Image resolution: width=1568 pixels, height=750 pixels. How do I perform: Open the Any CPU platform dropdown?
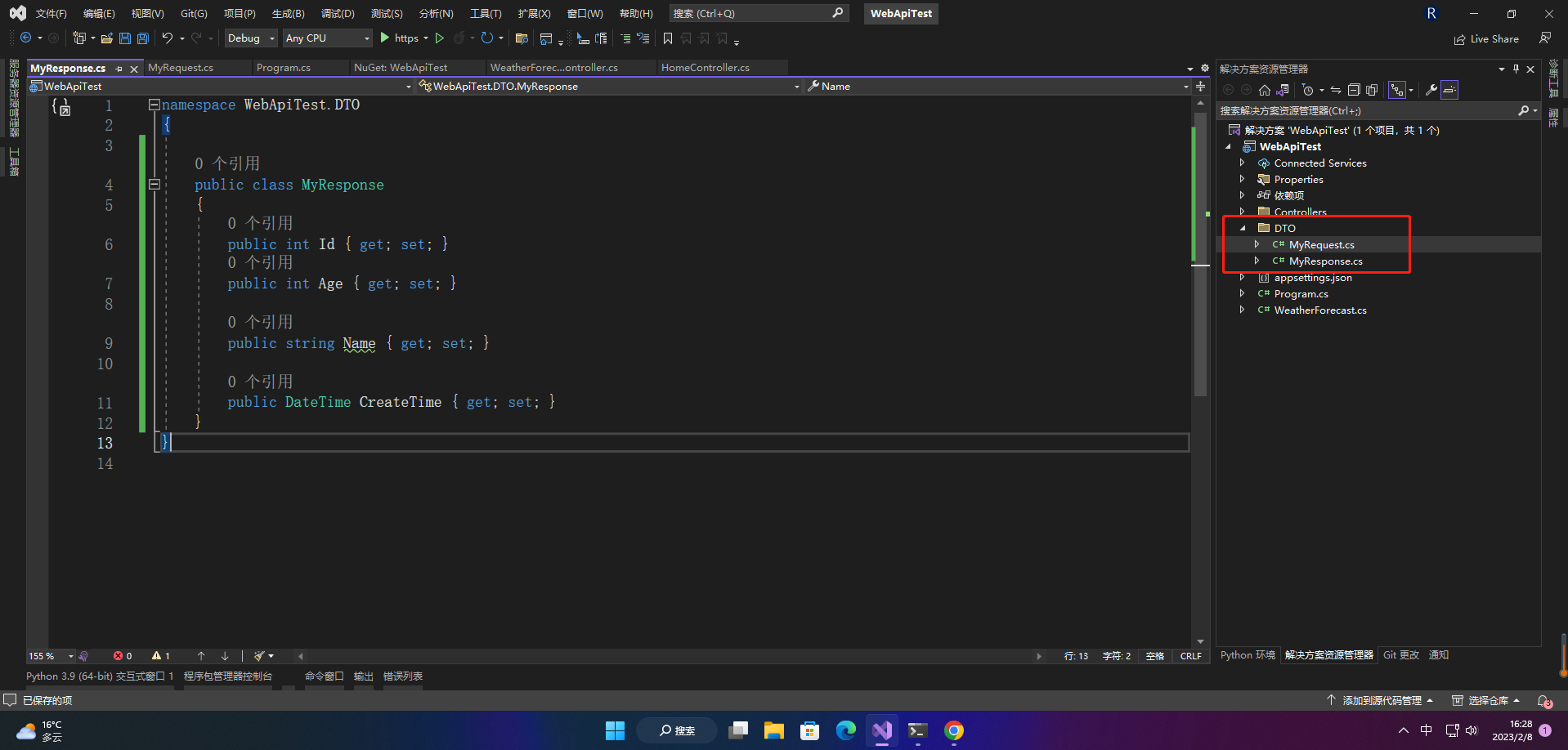(327, 38)
